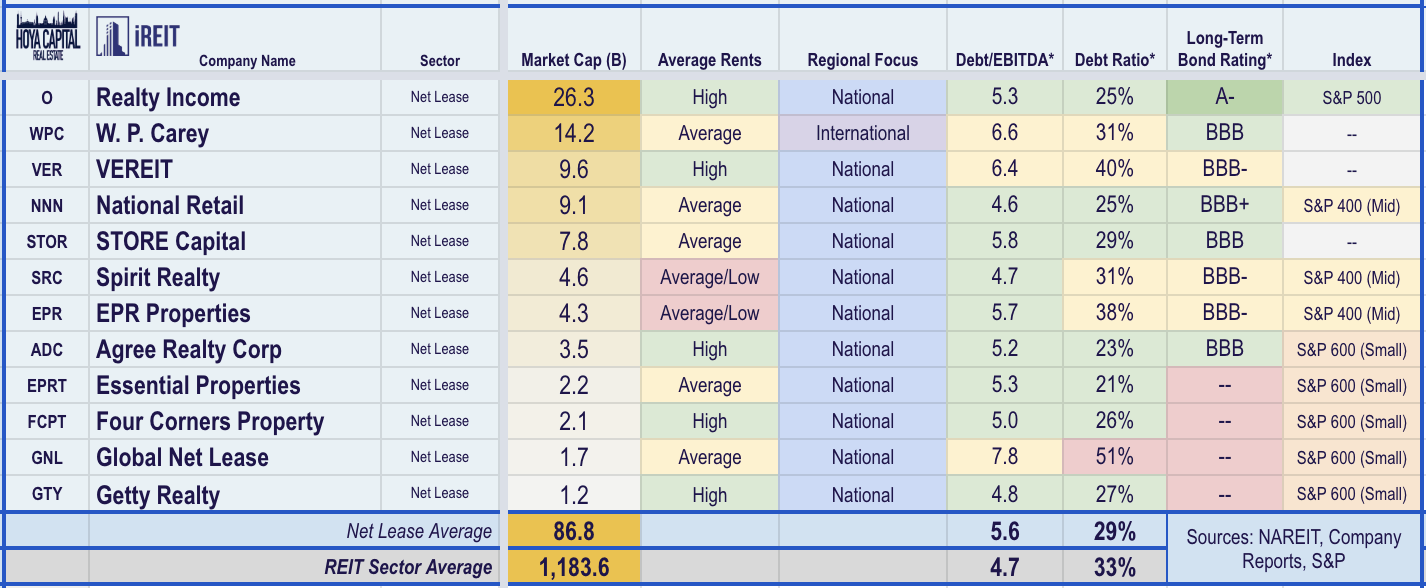Click the WPC ticker cell
This screenshot has height=588, width=1426.
(x=47, y=134)
